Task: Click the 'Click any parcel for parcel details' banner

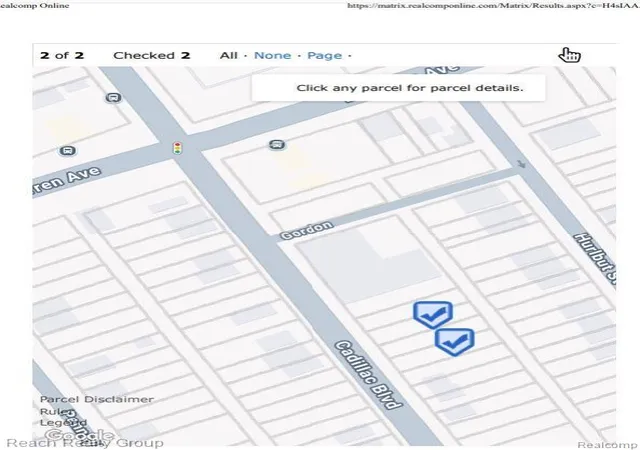Action: (x=398, y=88)
